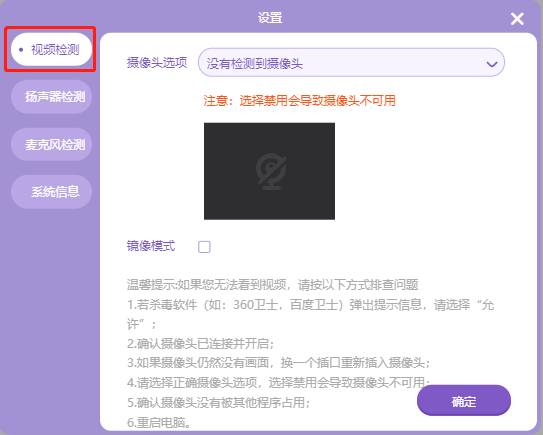Image resolution: width=543 pixels, height=435 pixels.
Task: Click the 设置 title at the top
Action: [x=270, y=18]
